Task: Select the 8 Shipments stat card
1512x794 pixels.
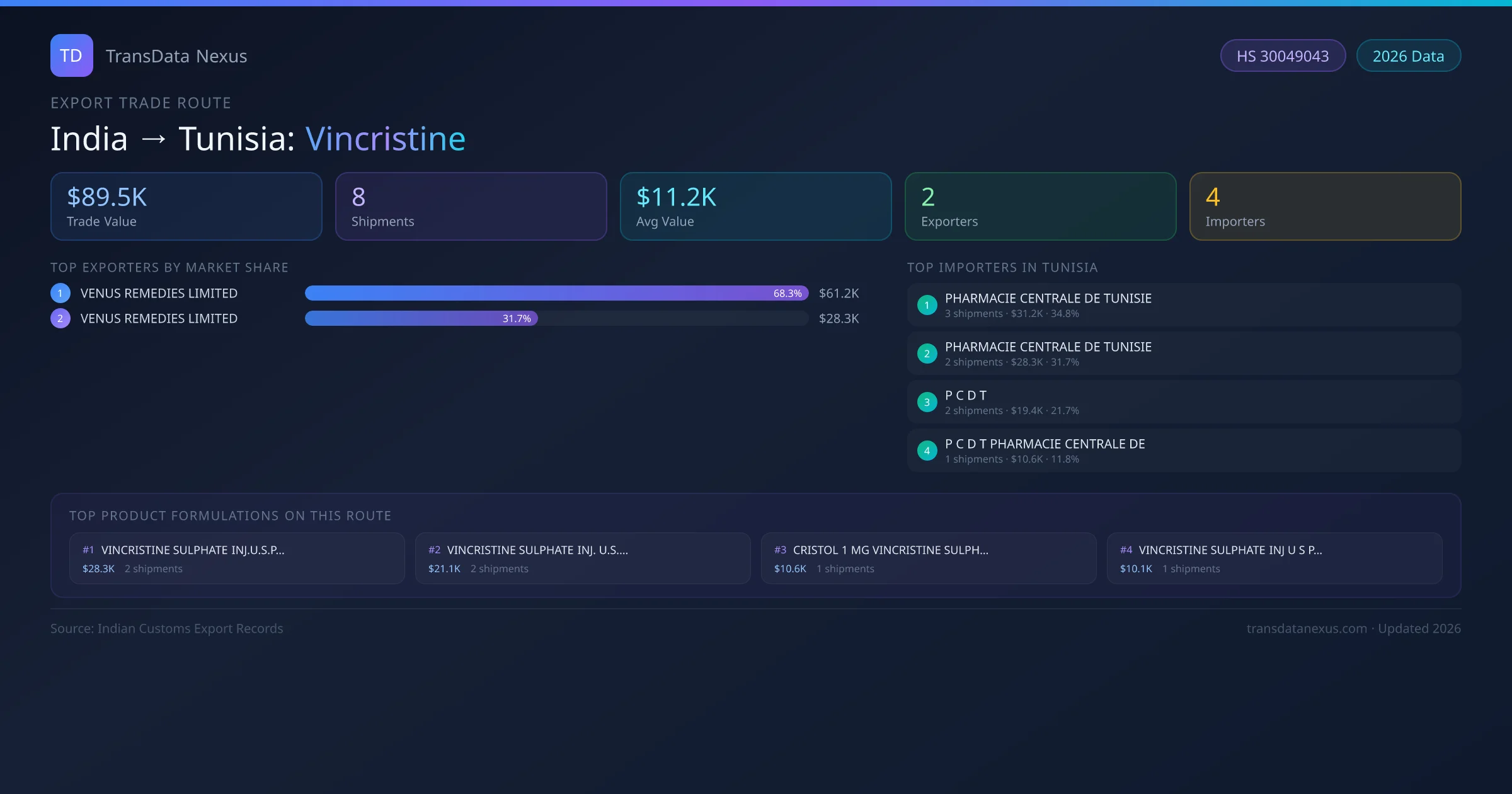Action: point(471,206)
